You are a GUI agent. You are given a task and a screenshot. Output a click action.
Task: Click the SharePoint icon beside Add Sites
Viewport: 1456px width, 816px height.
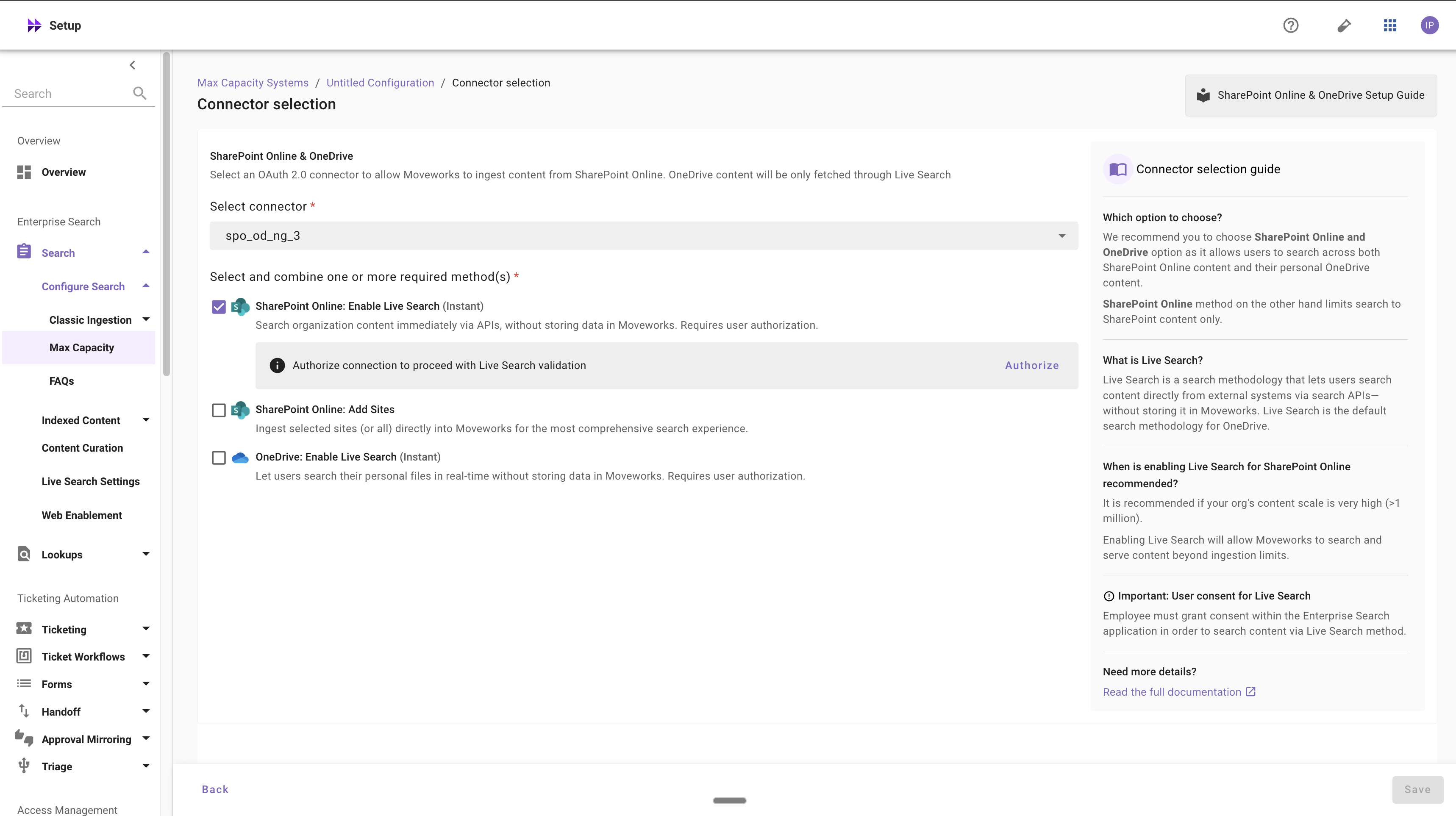[x=240, y=410]
